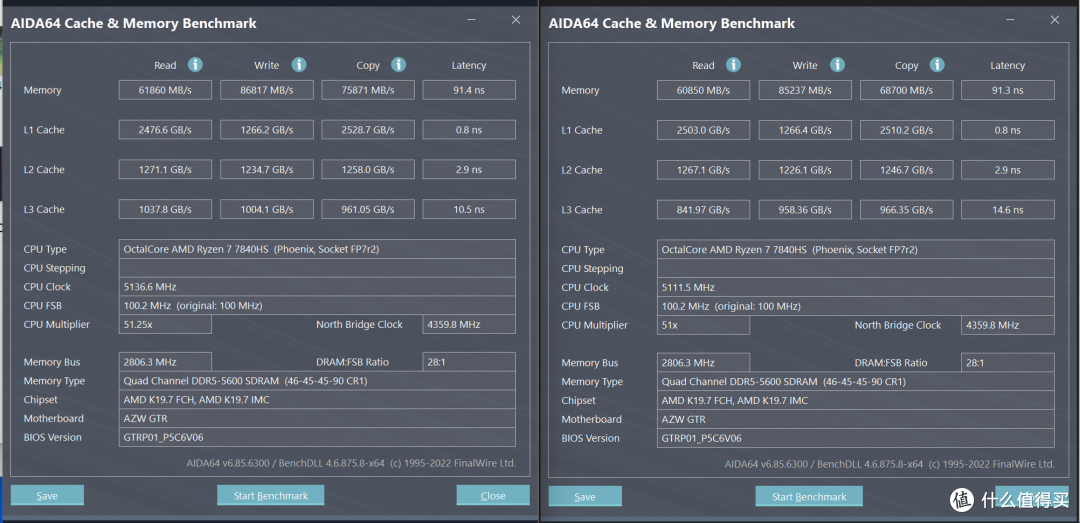Select Memory latency 91.3 ns value
Image resolution: width=1080 pixels, height=523 pixels.
pos(1008,90)
